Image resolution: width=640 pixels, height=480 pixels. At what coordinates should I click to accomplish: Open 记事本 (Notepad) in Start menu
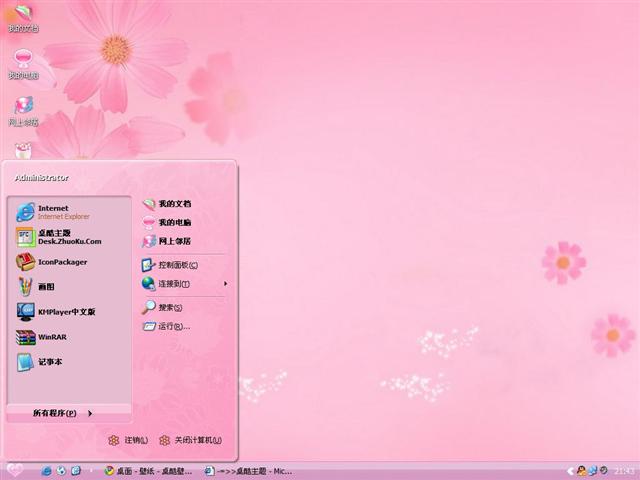coord(49,362)
